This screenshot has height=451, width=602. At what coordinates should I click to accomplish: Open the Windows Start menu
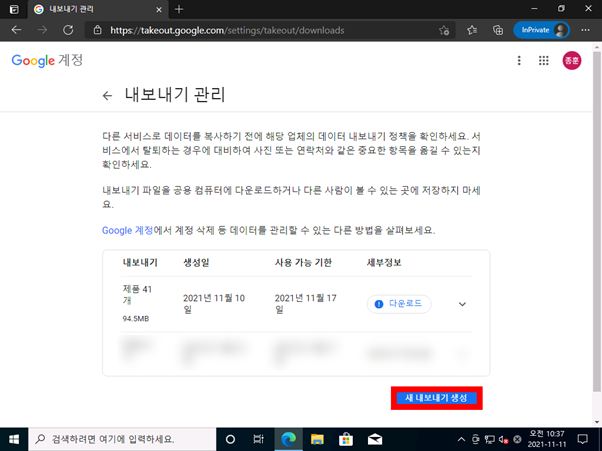click(14, 439)
